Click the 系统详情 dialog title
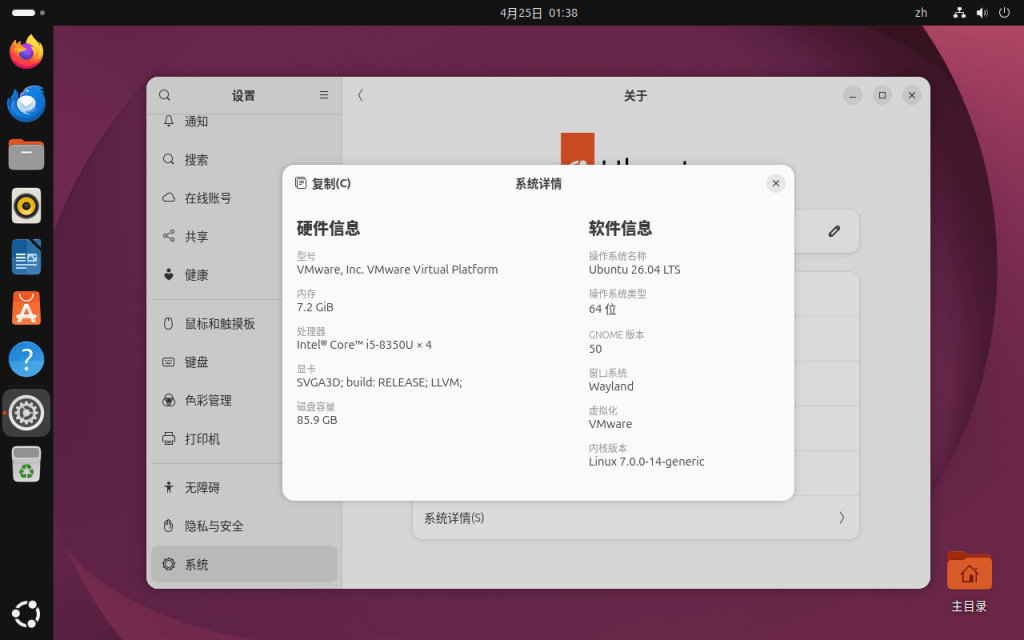1024x640 pixels. click(538, 184)
